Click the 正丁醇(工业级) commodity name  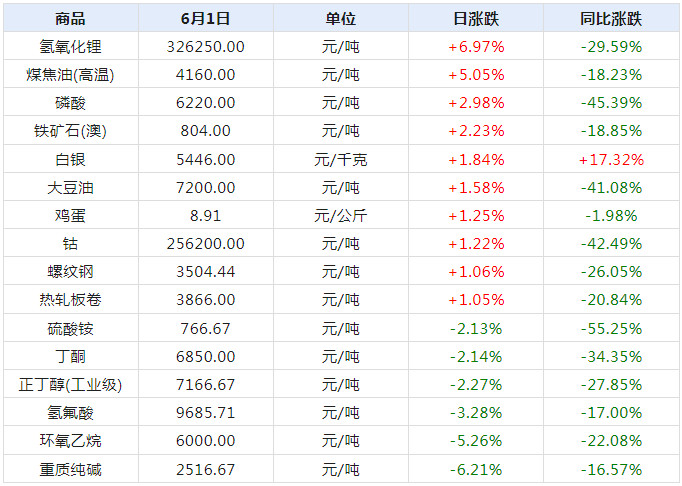click(x=70, y=384)
